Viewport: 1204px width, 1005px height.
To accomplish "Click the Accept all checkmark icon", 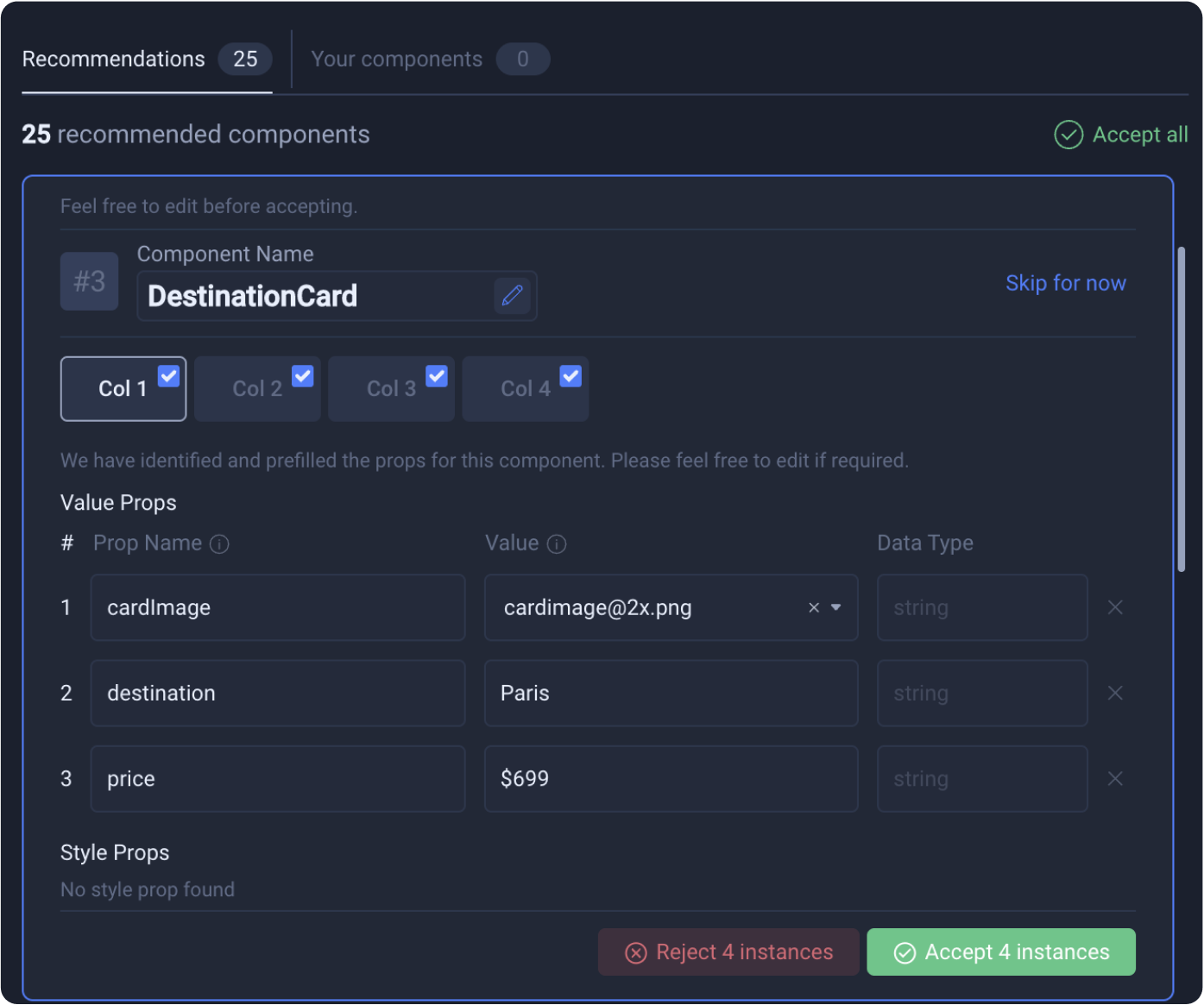I will pos(1068,135).
